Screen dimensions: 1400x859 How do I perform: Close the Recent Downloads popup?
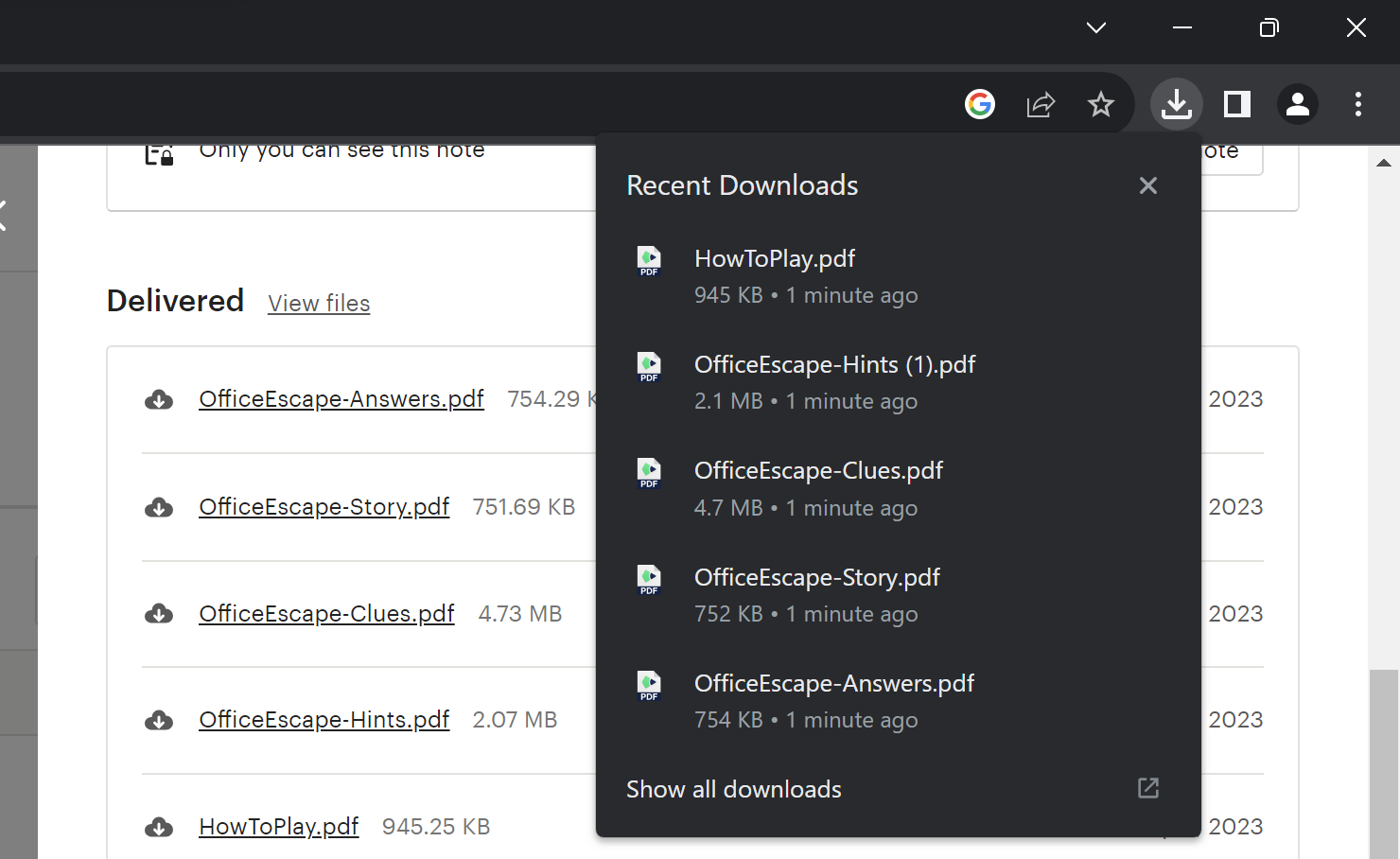[1147, 185]
